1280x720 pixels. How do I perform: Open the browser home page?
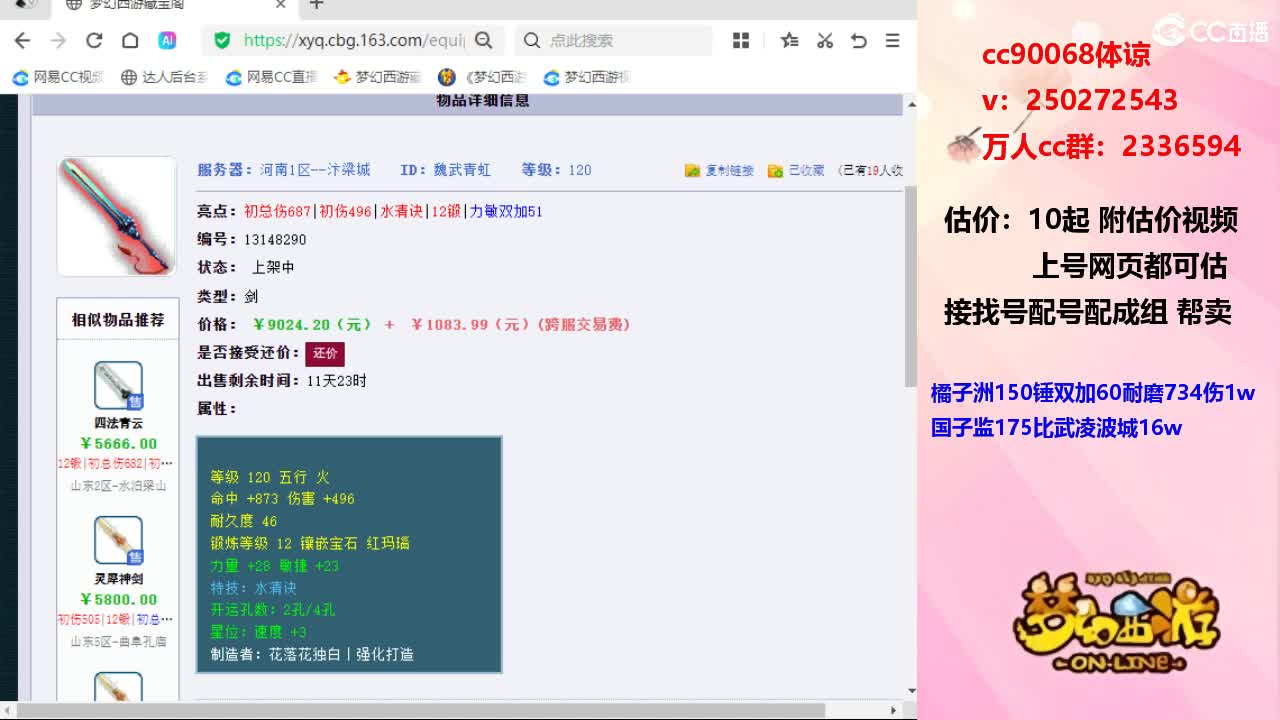point(130,41)
